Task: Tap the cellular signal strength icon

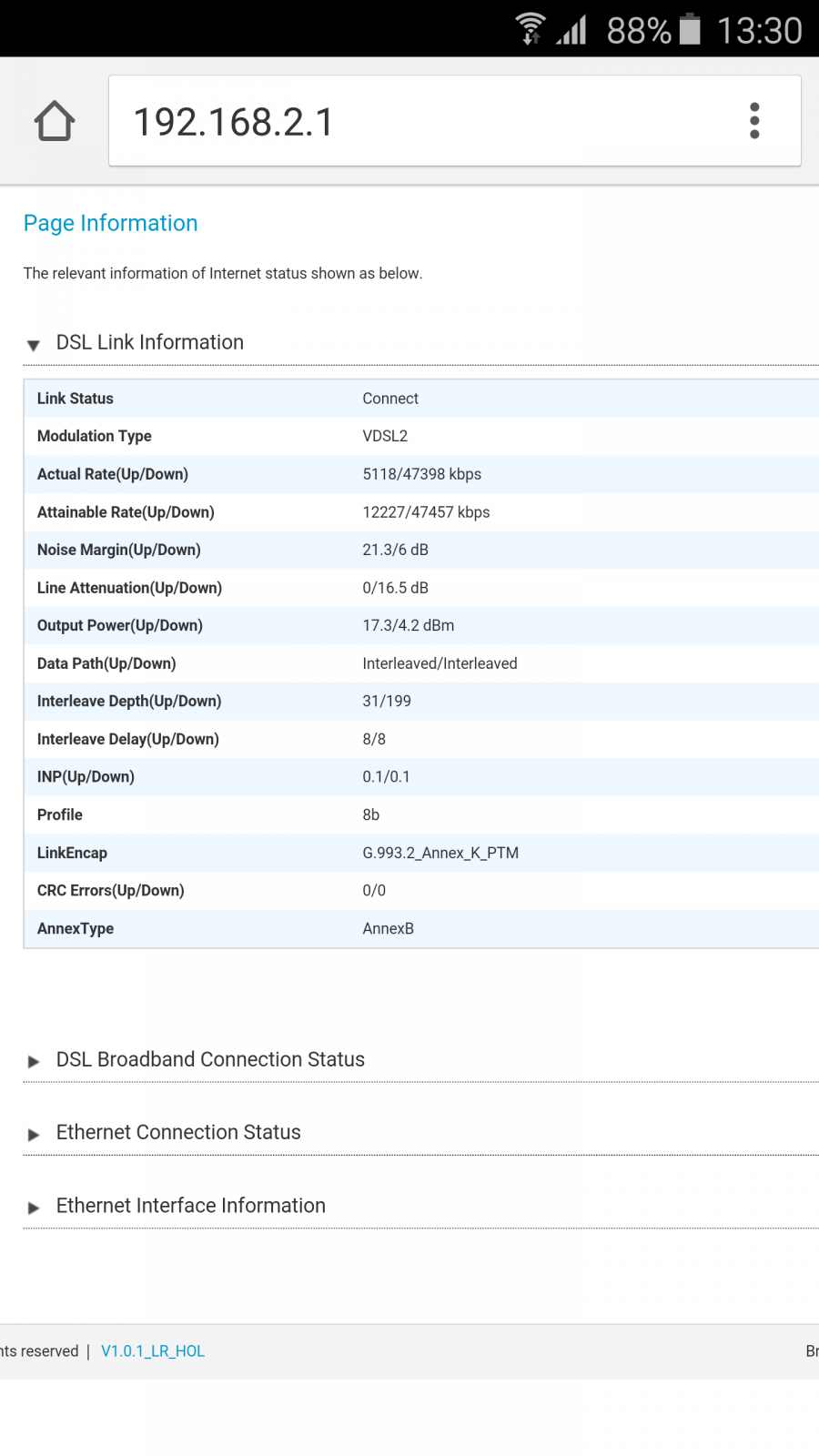Action: (572, 30)
